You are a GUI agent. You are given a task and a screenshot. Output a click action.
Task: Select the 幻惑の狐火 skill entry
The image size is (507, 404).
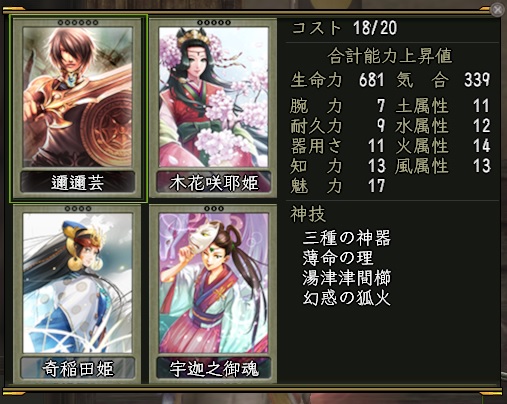(347, 298)
